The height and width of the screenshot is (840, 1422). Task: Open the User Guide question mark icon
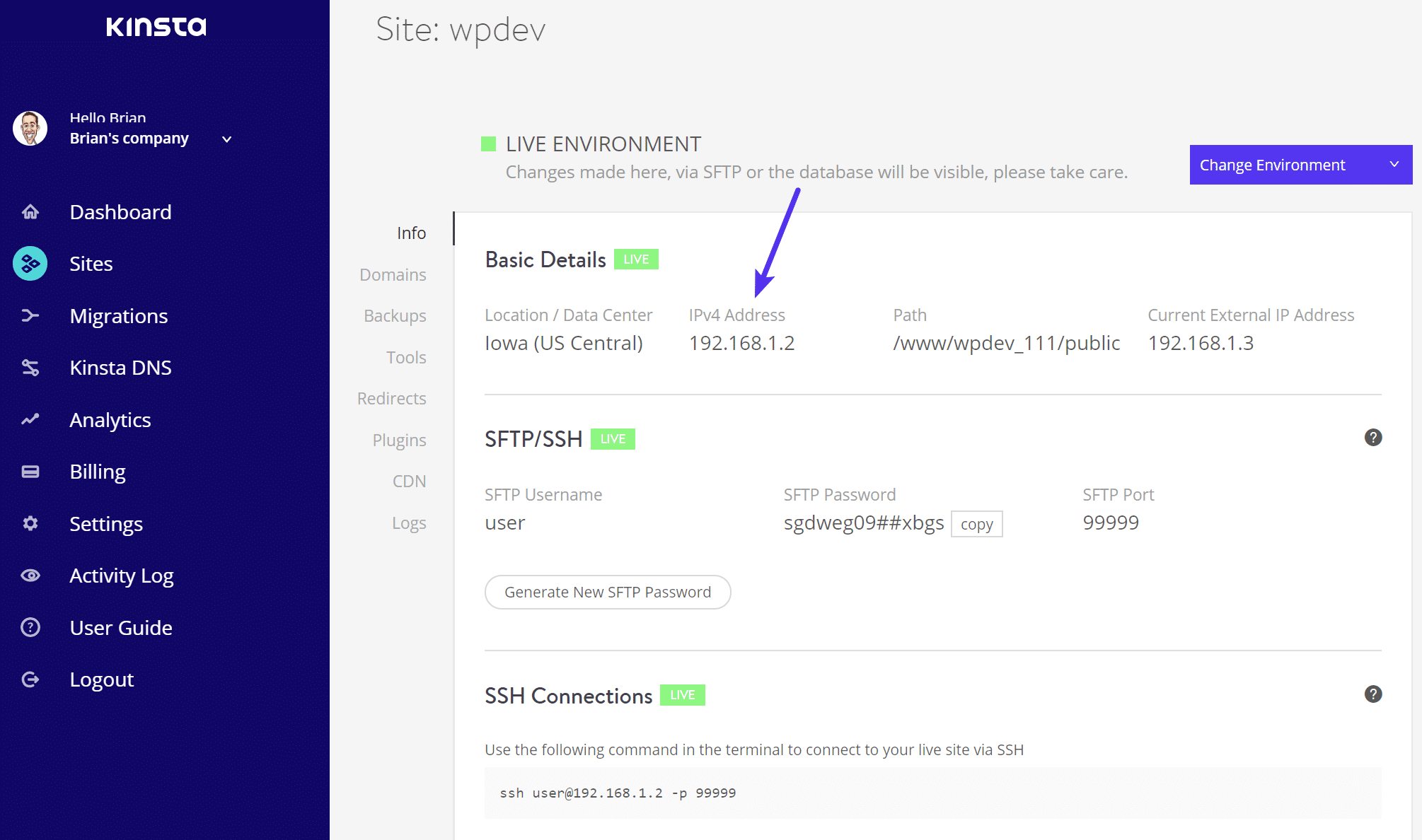[x=30, y=627]
